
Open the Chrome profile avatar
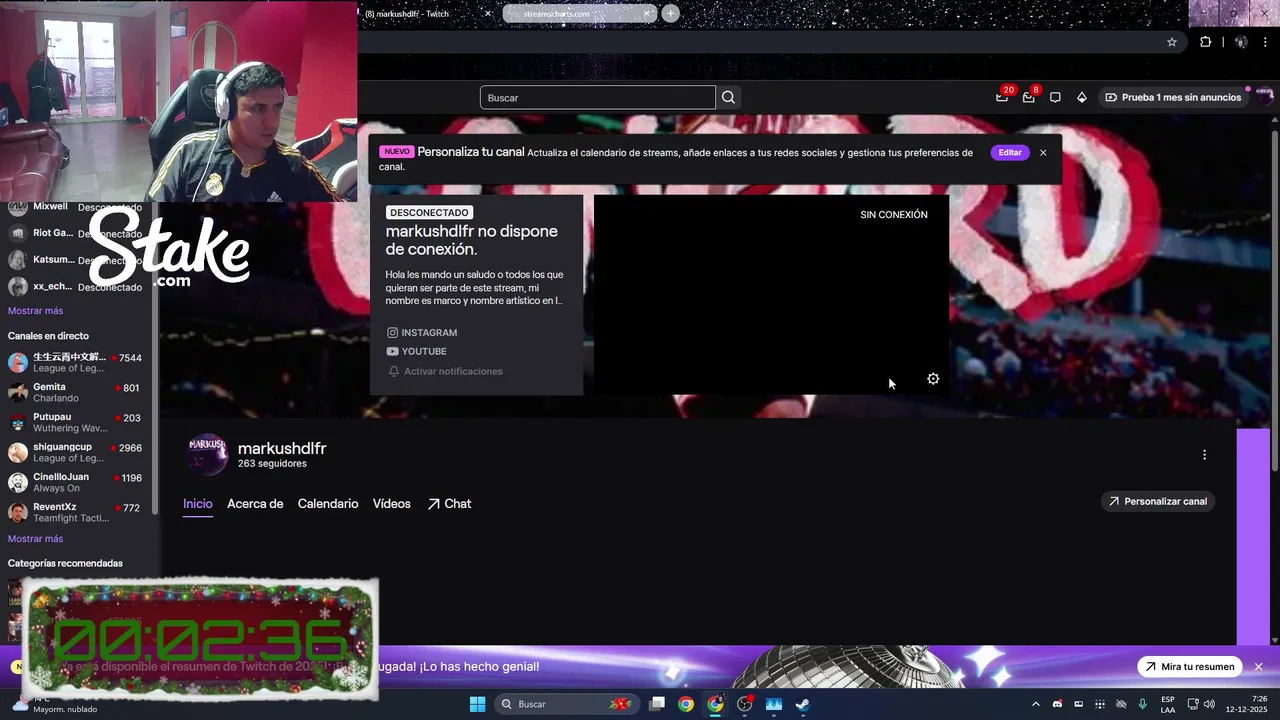1241,42
